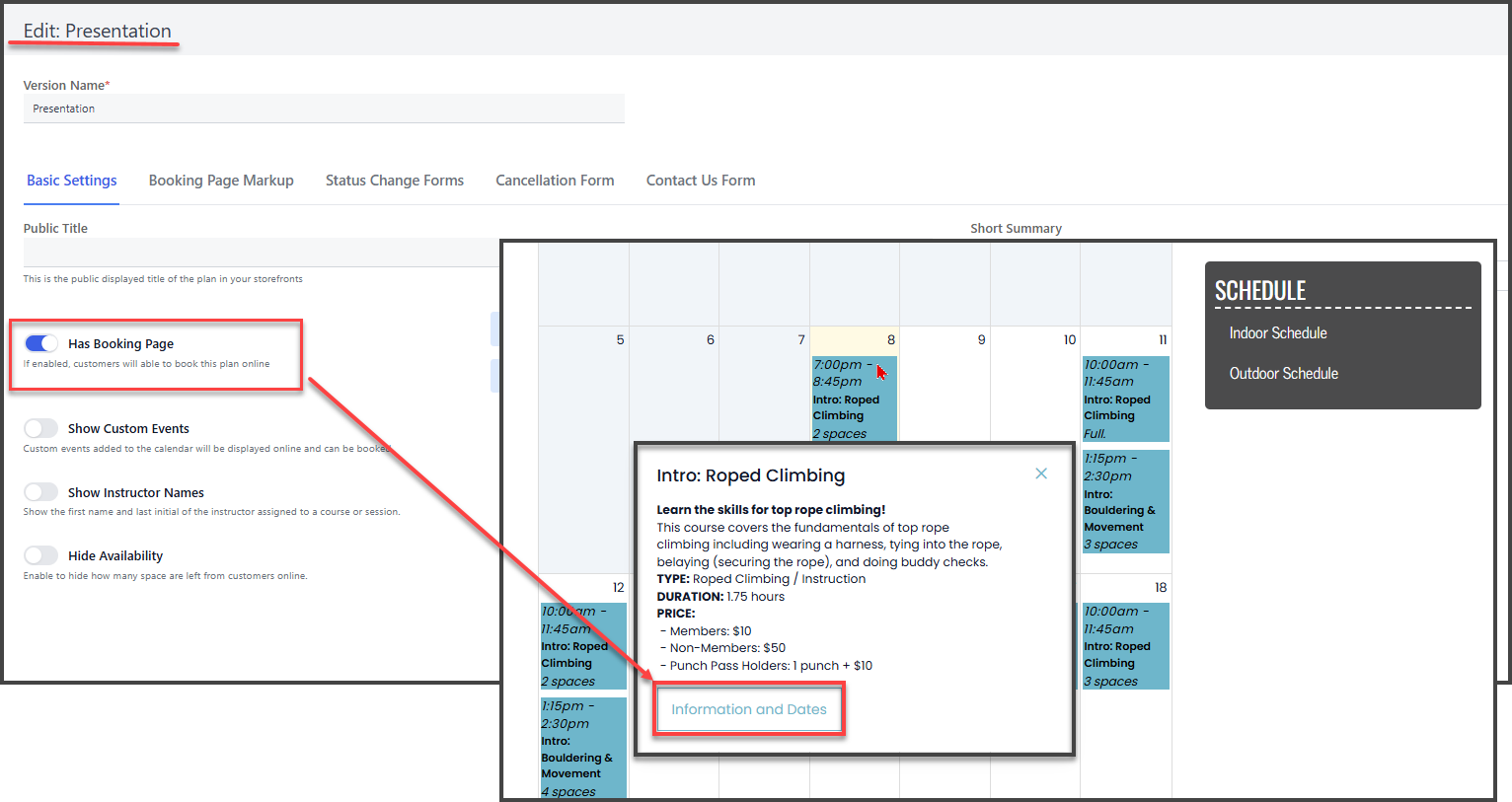Go to the Cancellation Form tab
This screenshot has height=802, width=1512.
click(555, 181)
